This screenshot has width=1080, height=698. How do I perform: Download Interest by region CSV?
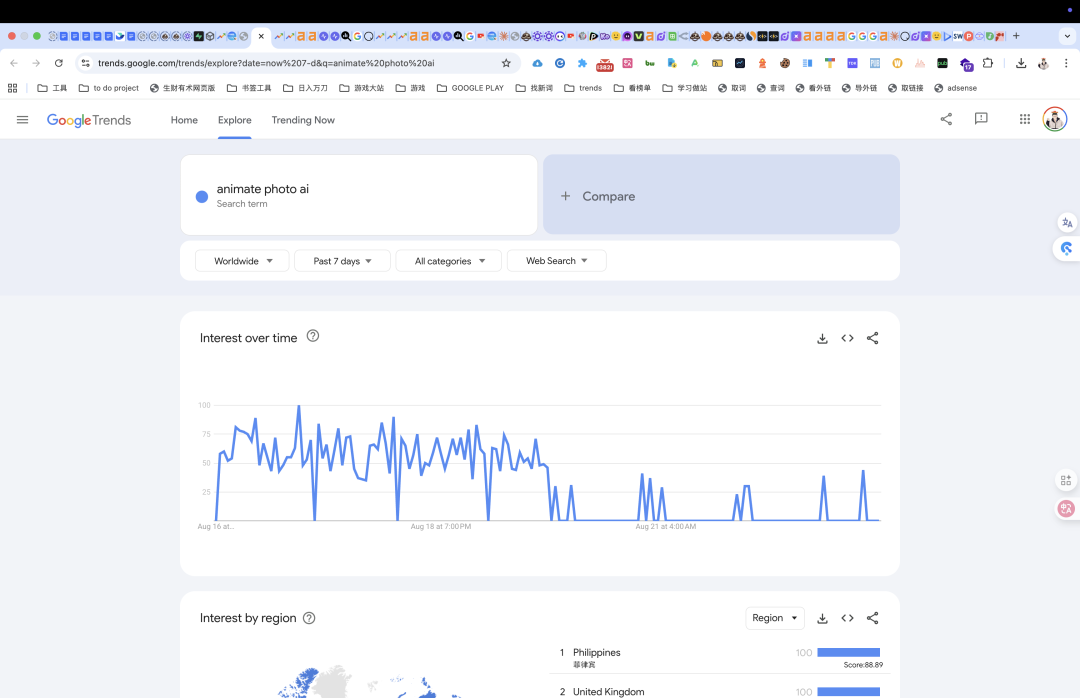coord(822,618)
